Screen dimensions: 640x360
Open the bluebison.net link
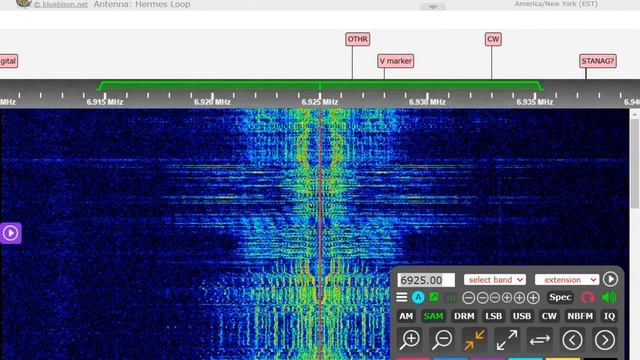(61, 4)
